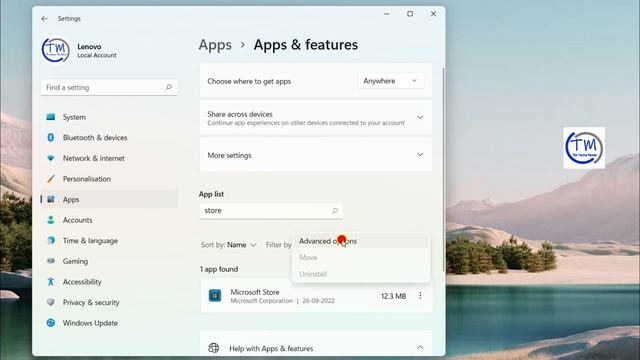The image size is (640, 360).
Task: Select Move in the context menu
Action: (361, 258)
